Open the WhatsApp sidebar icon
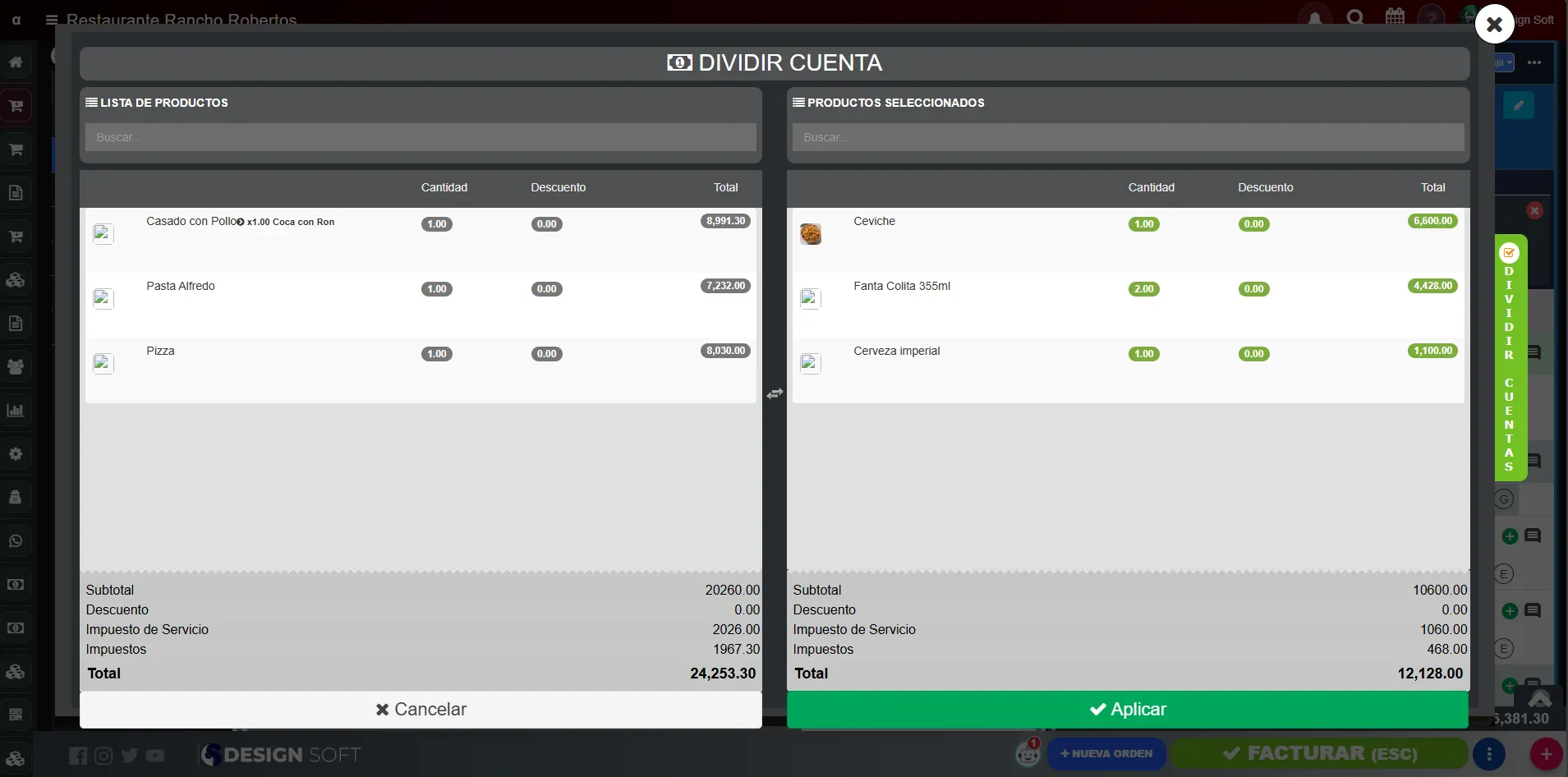 pos(16,540)
